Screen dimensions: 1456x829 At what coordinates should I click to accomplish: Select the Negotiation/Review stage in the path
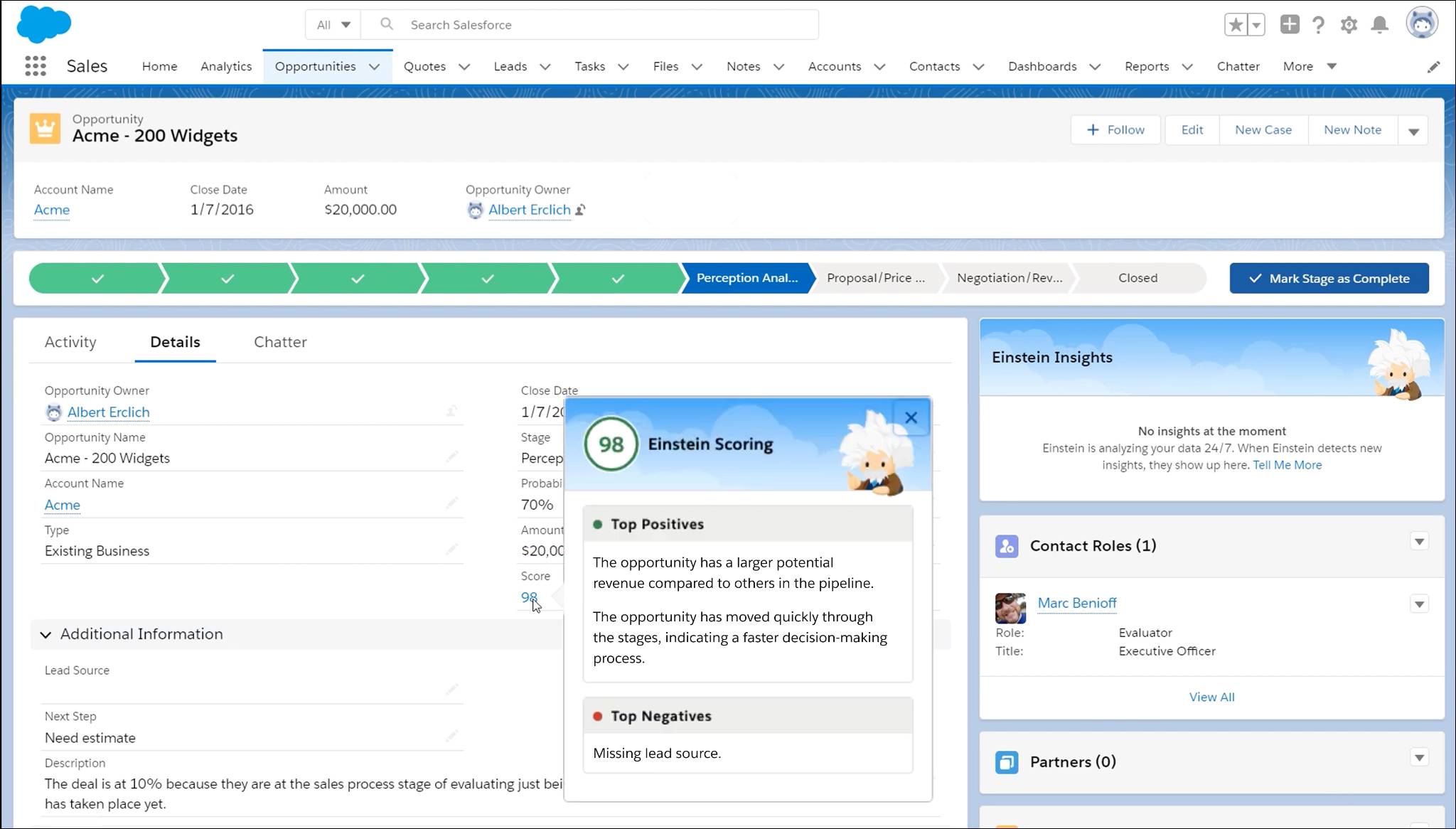pos(1009,278)
